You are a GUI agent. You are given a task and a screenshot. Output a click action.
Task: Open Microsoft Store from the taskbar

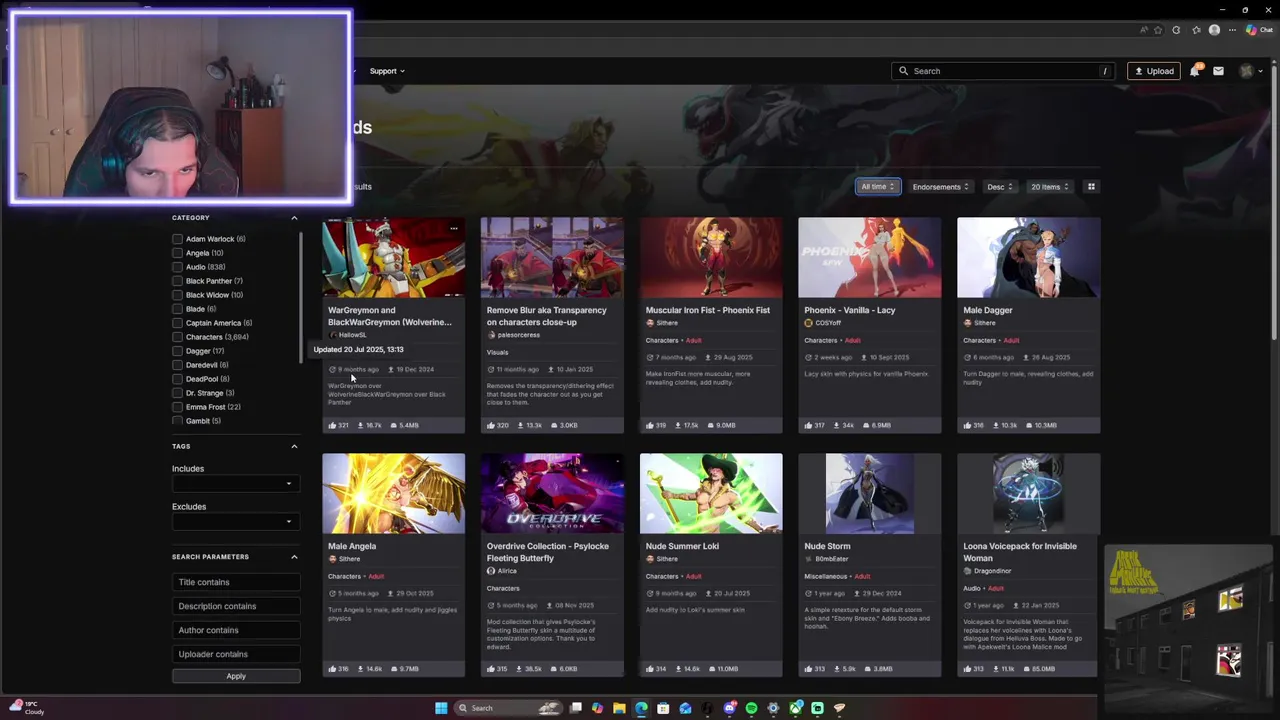[663, 708]
